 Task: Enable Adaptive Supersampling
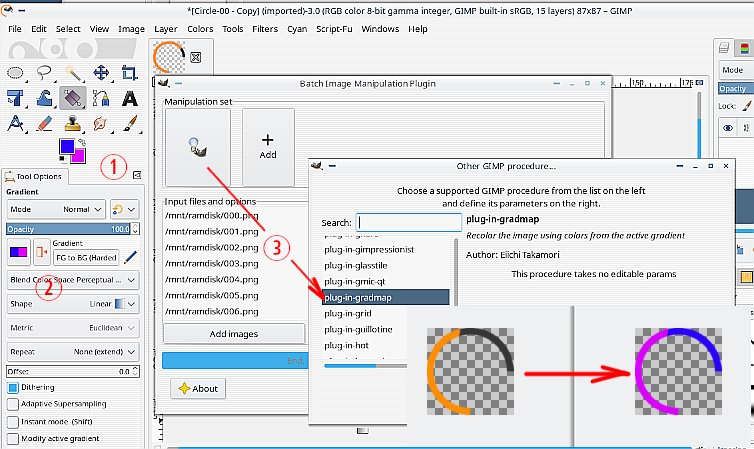pyautogui.click(x=13, y=404)
